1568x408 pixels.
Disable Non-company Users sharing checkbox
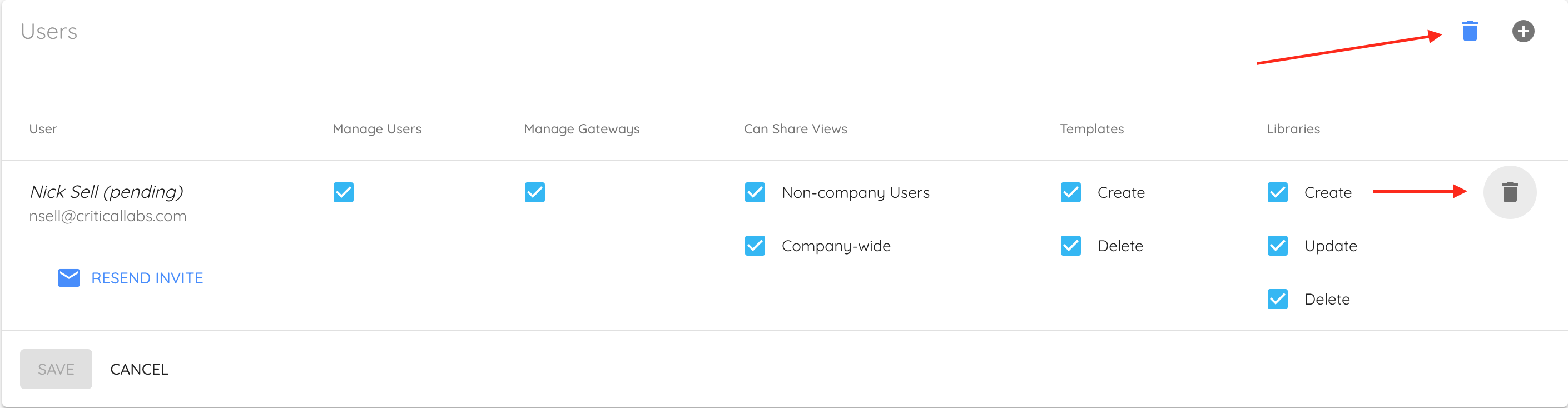755,192
